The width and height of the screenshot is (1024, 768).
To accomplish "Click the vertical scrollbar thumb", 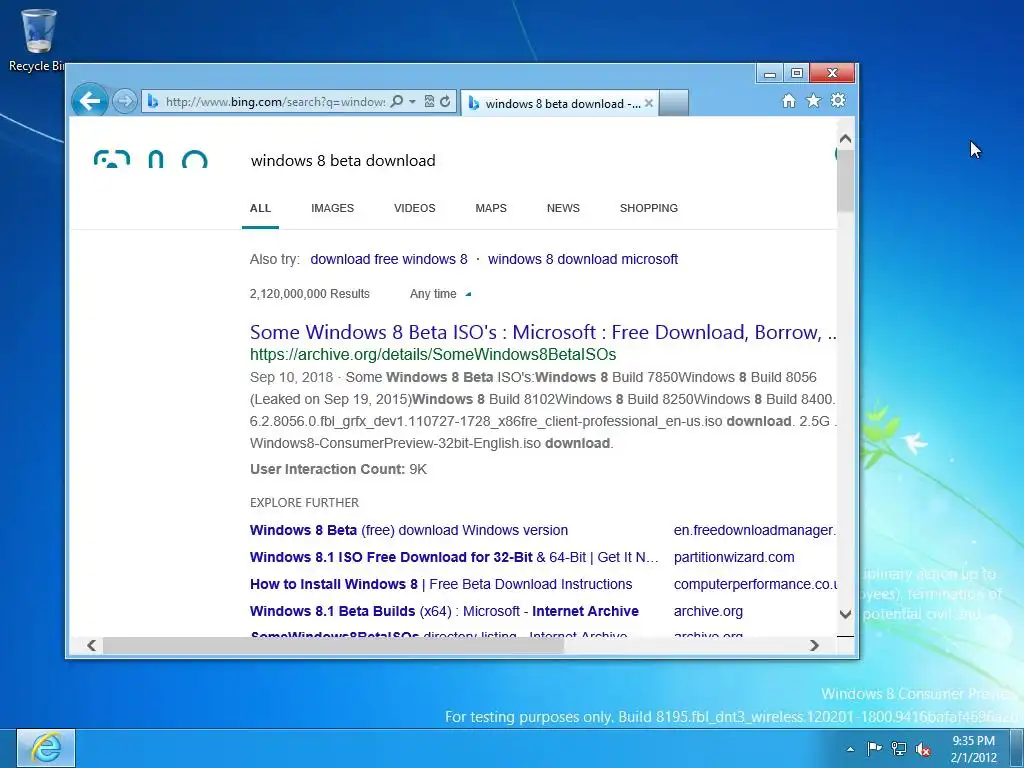I will pos(845,181).
